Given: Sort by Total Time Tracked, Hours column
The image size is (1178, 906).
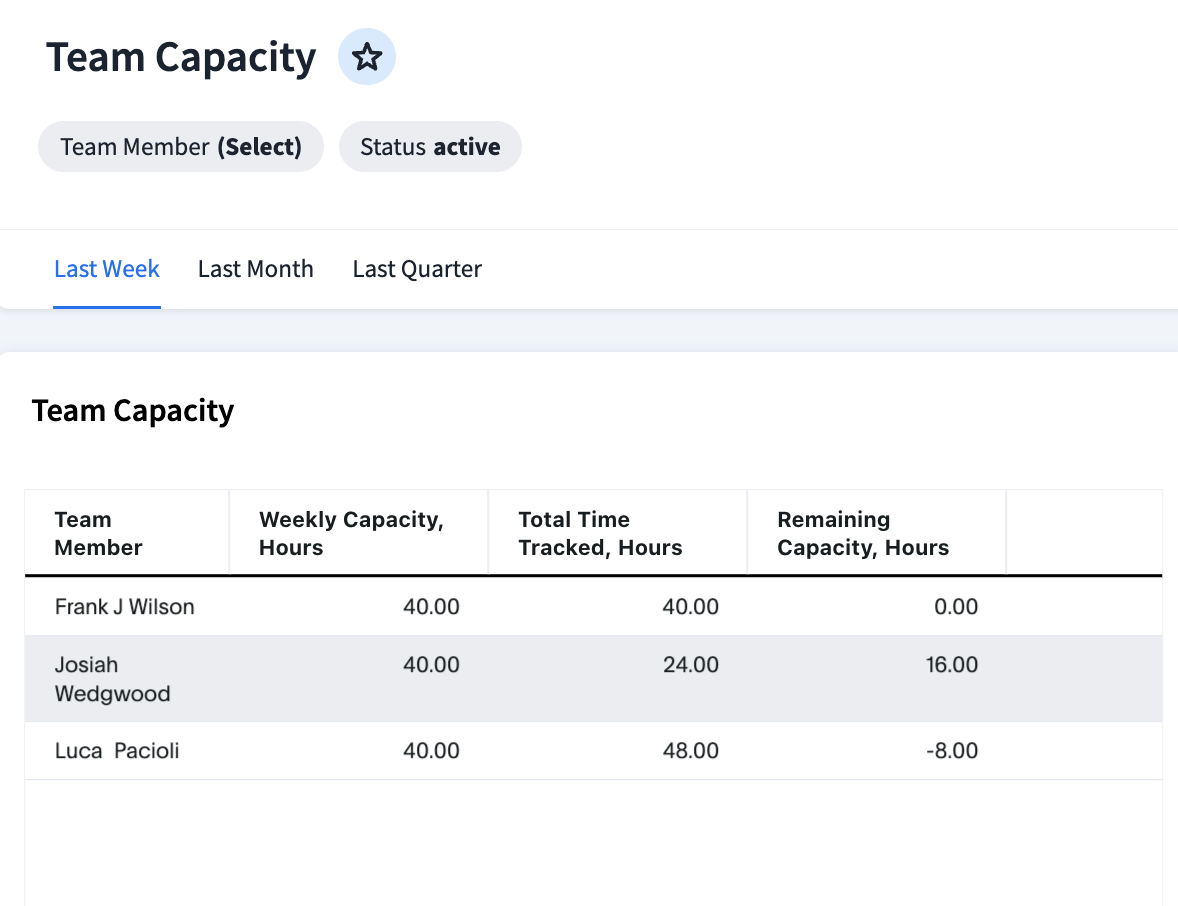Looking at the screenshot, I should pyautogui.click(x=600, y=533).
